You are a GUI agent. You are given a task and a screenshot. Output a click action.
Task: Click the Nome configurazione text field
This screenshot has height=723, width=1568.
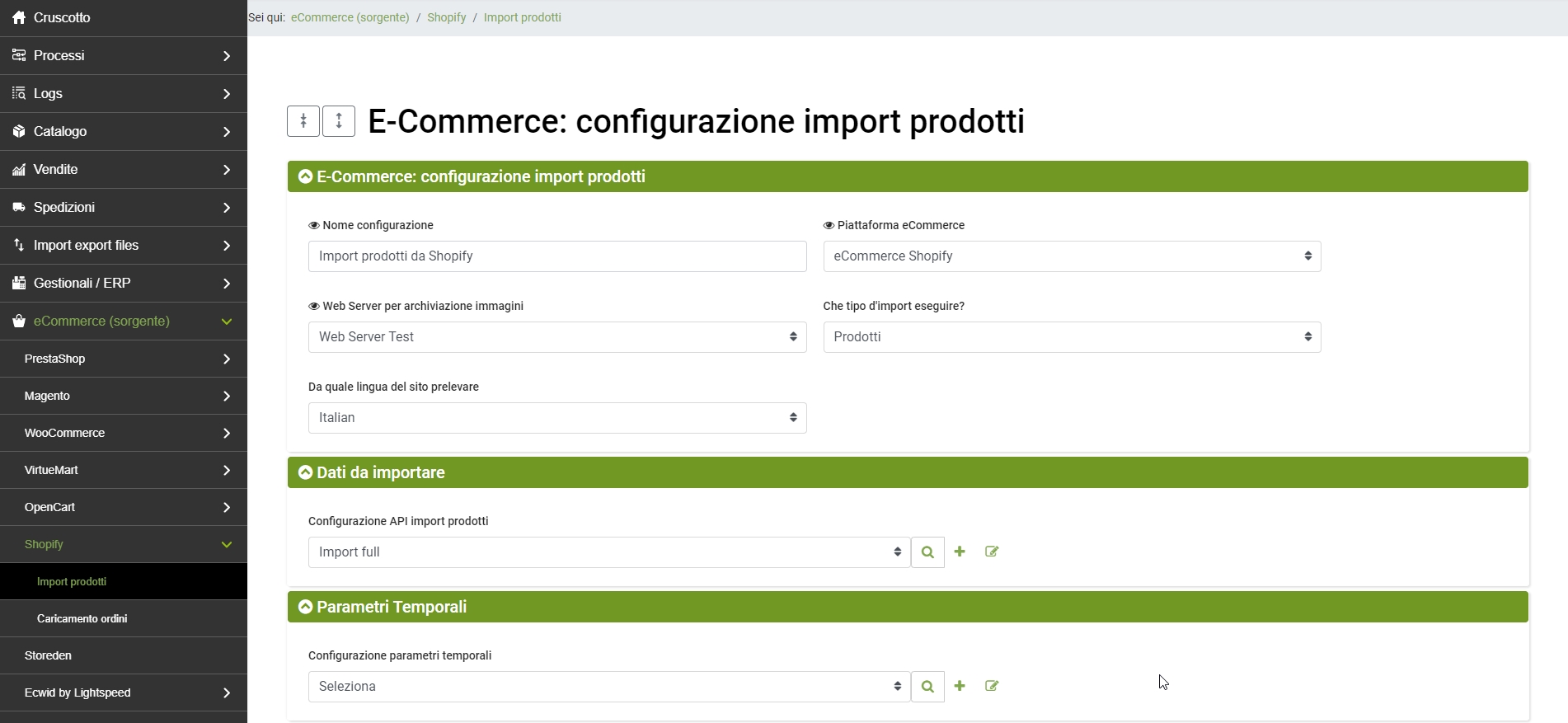(556, 256)
